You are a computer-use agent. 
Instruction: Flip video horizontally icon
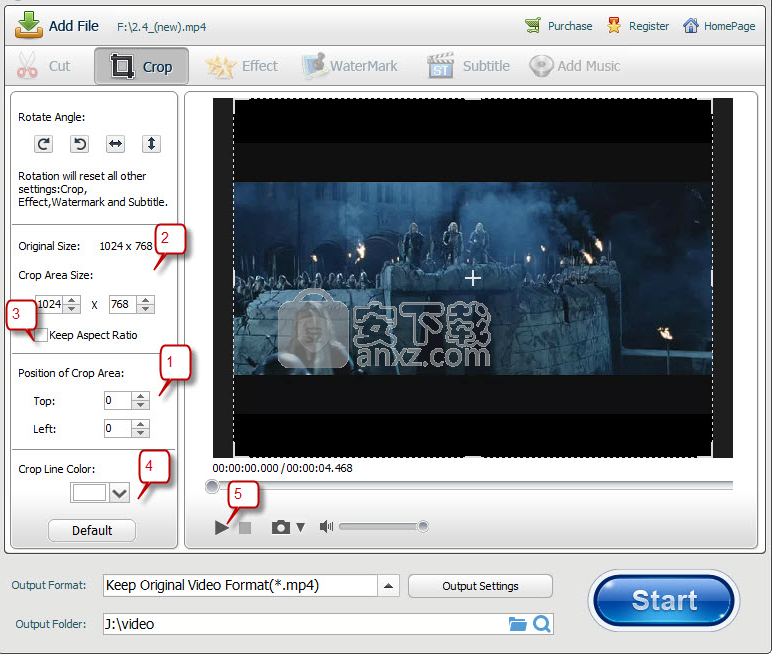tap(115, 144)
